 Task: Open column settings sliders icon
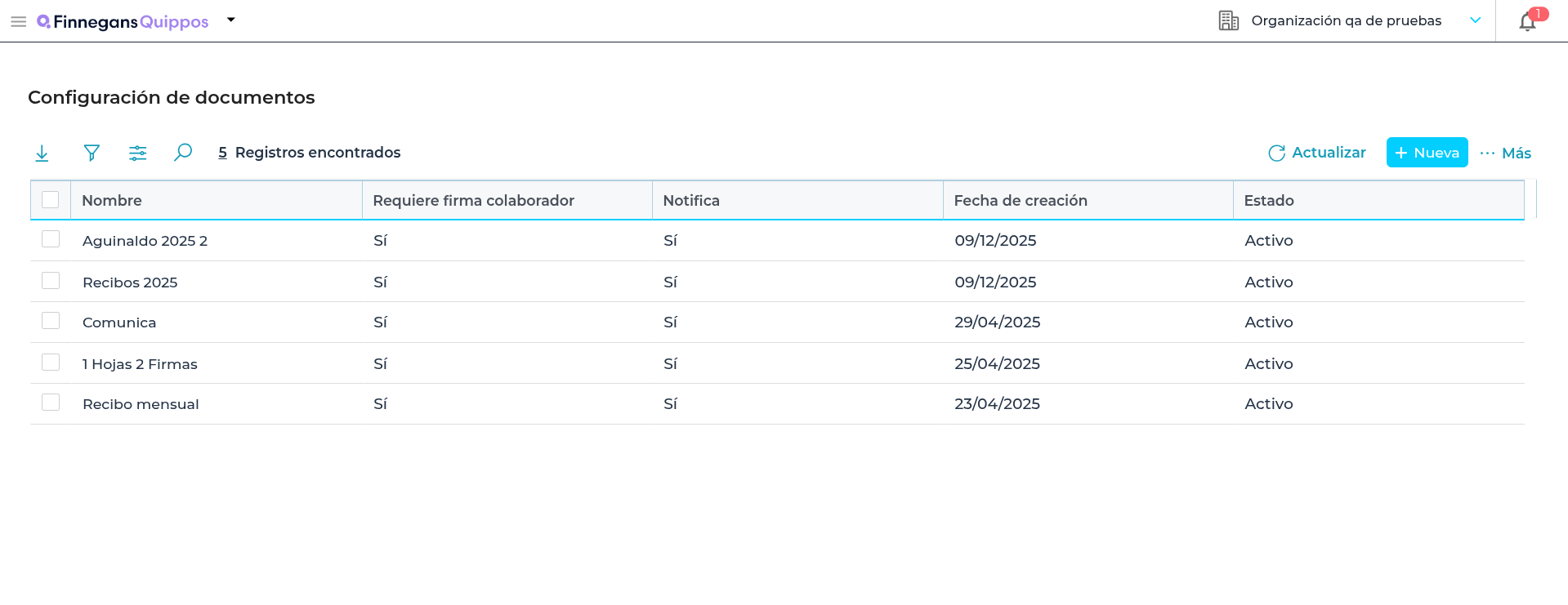[x=137, y=153]
